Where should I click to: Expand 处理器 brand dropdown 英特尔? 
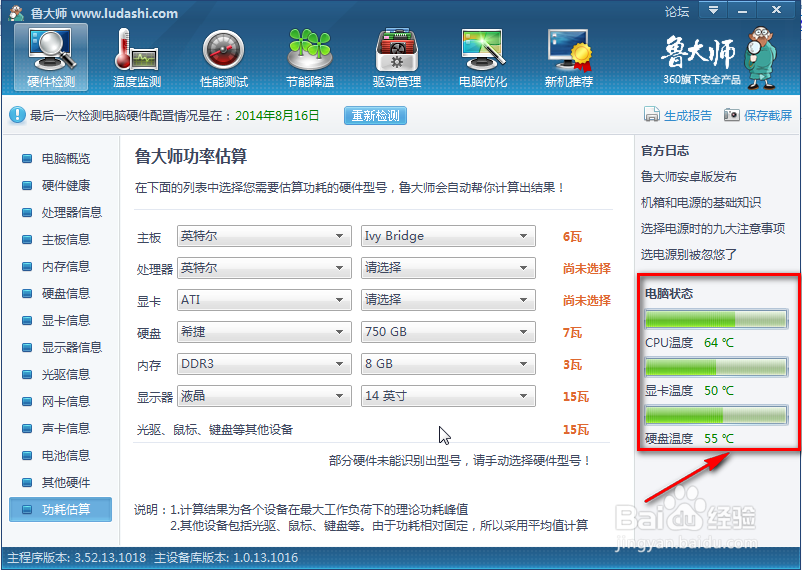point(264,268)
